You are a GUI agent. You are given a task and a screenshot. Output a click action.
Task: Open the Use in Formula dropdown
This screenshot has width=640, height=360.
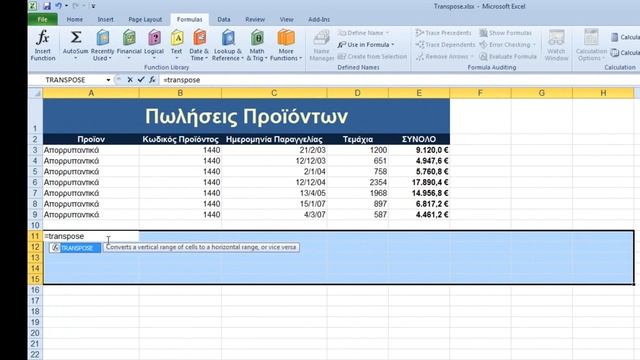click(393, 44)
